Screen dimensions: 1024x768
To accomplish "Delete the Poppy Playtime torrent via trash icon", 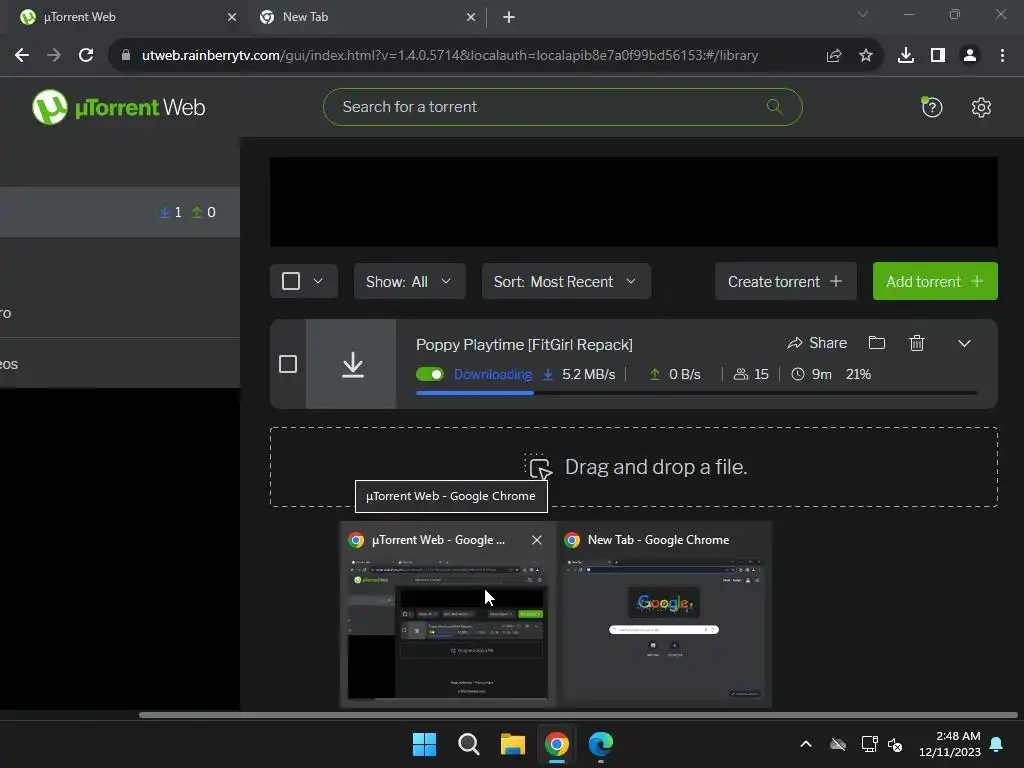I will (917, 343).
